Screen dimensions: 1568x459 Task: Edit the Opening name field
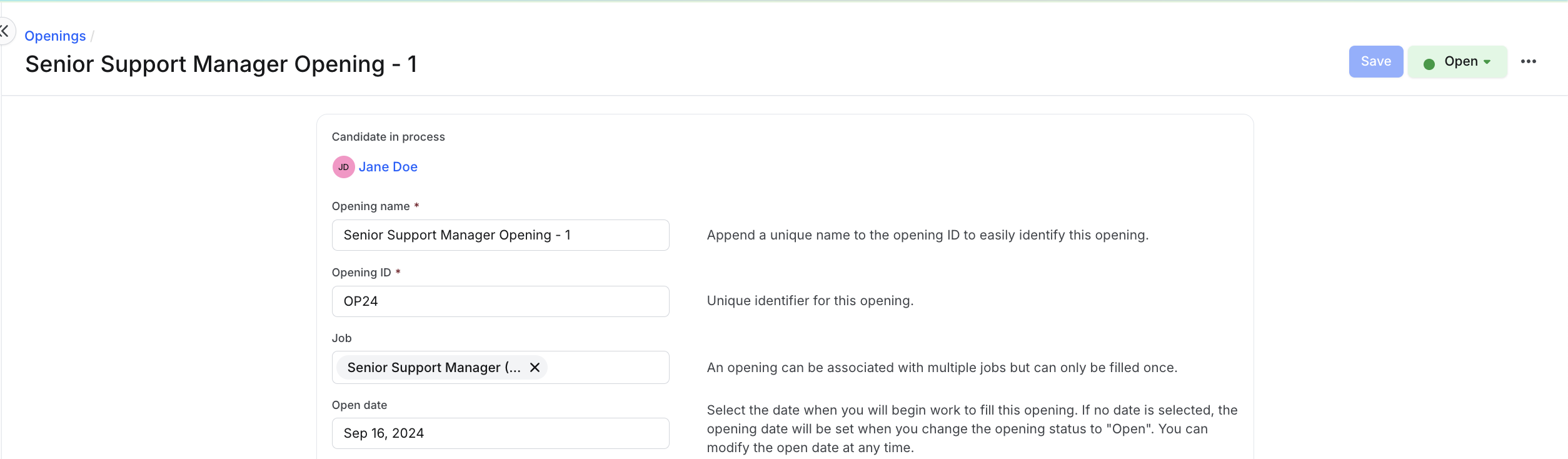click(500, 235)
